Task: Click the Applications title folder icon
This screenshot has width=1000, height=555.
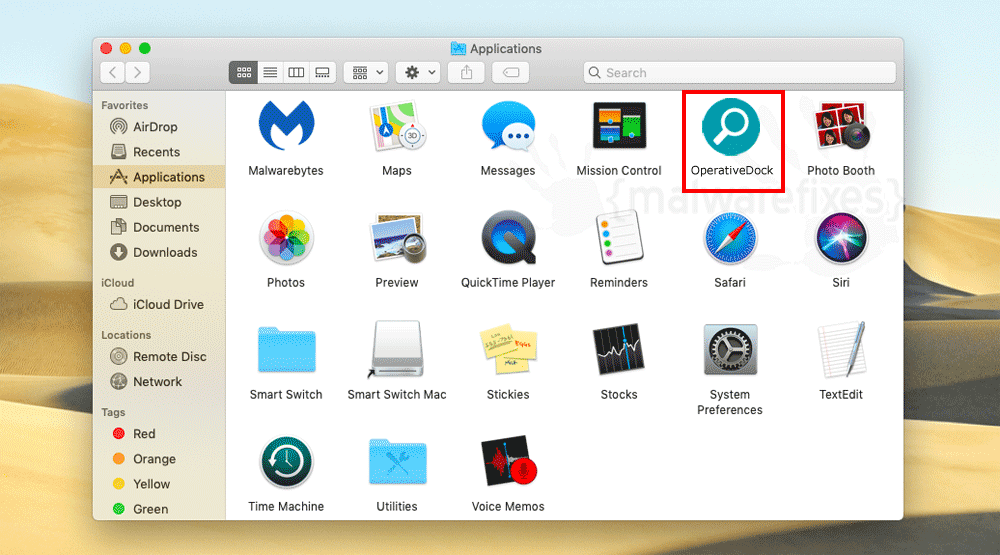Action: 458,48
